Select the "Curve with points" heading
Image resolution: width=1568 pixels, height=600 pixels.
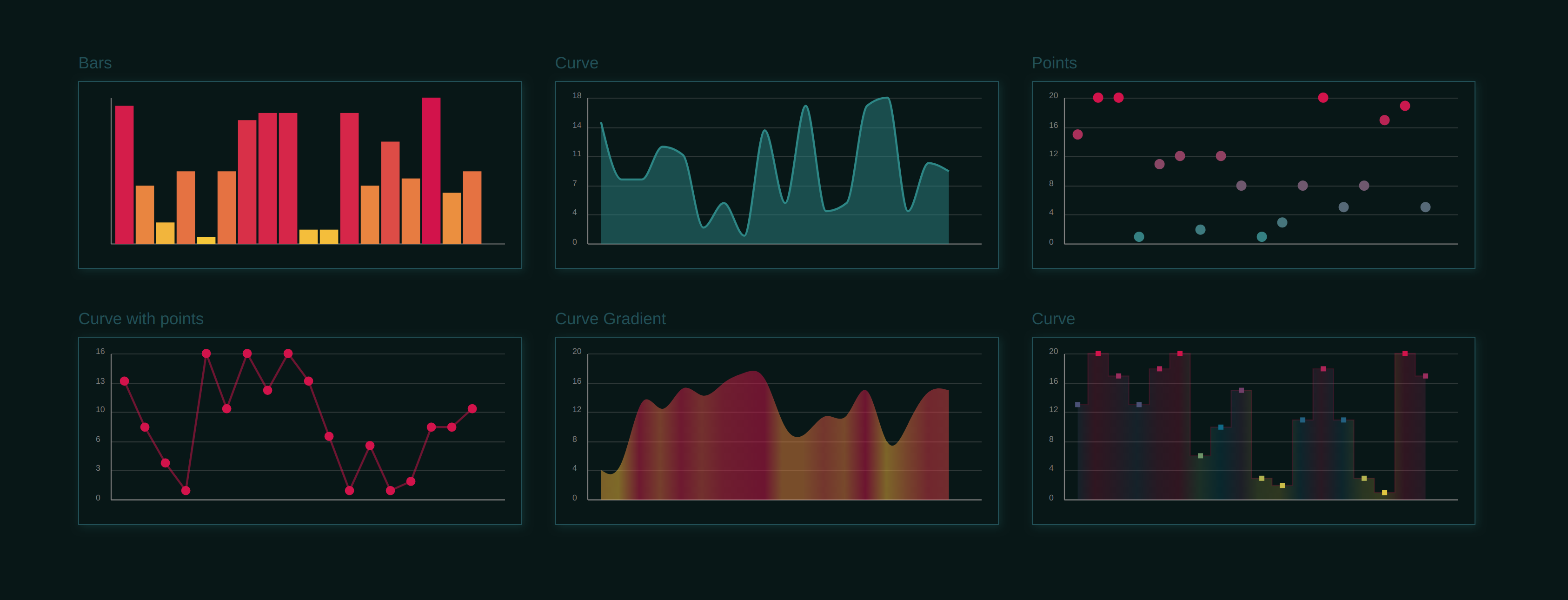[140, 319]
